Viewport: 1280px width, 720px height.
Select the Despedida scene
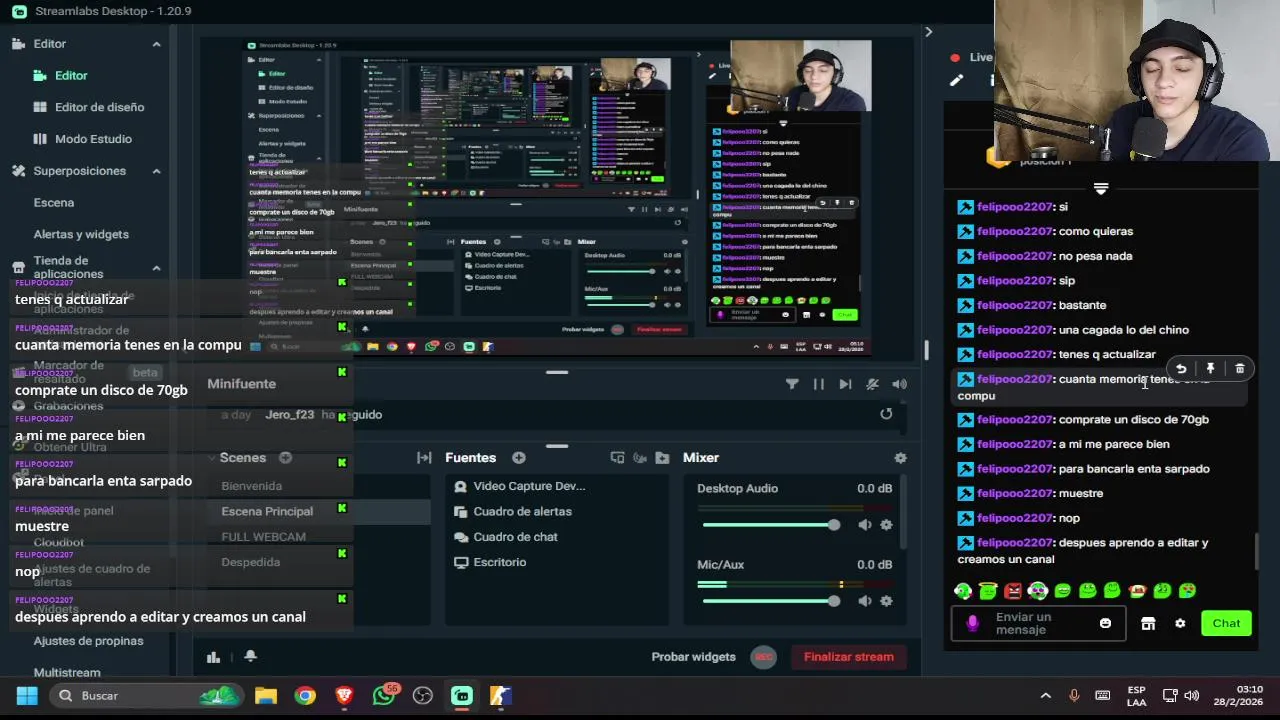(x=250, y=562)
